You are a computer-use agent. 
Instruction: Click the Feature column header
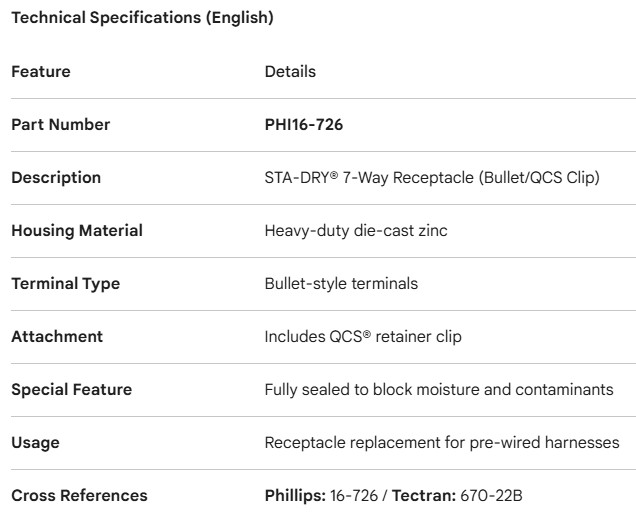[x=41, y=72]
